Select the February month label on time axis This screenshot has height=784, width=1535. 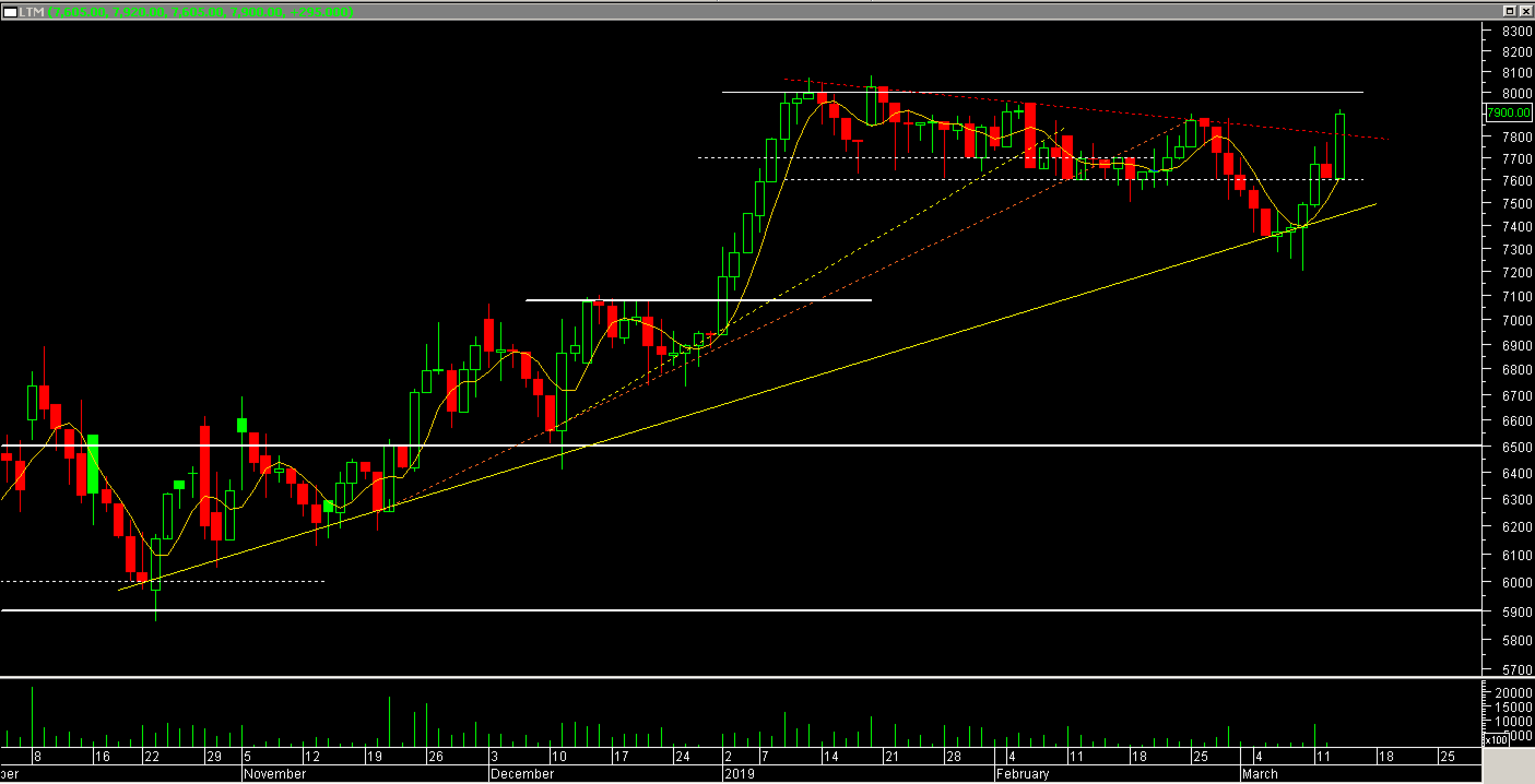pyautogui.click(x=1023, y=774)
